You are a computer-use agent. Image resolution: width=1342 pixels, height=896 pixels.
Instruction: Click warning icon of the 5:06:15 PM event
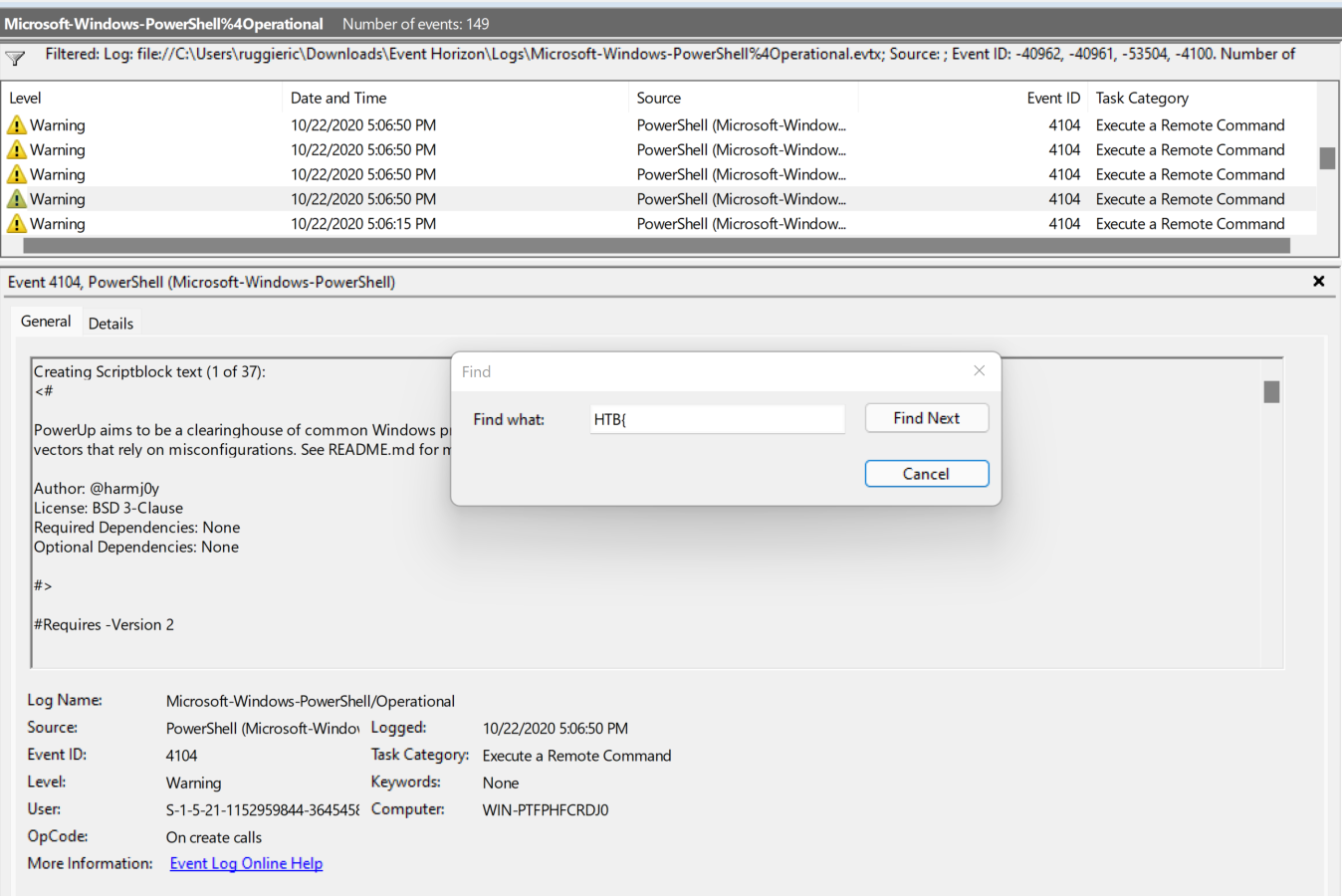tap(17, 224)
